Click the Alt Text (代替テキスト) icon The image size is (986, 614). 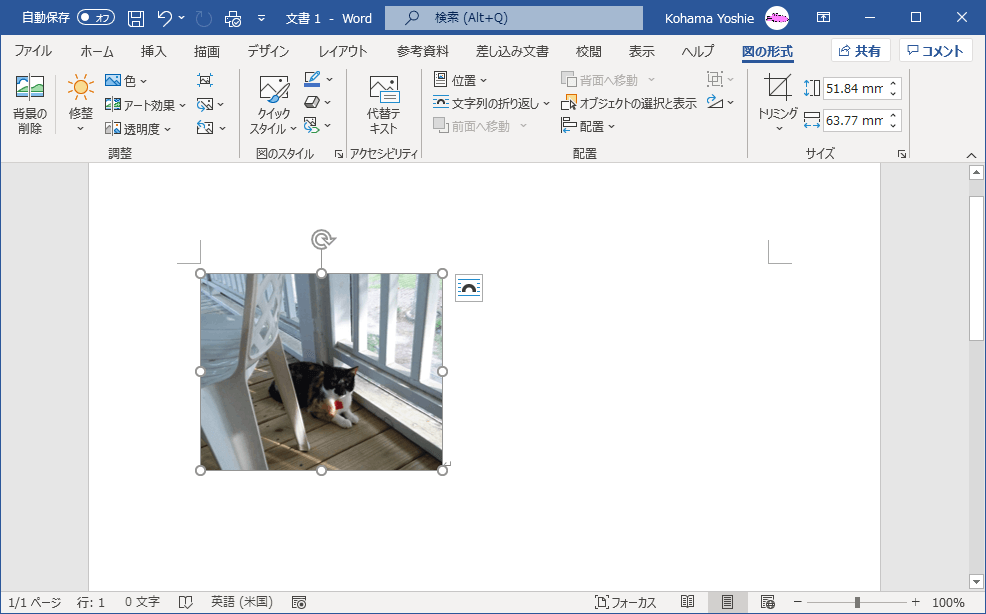coord(384,90)
